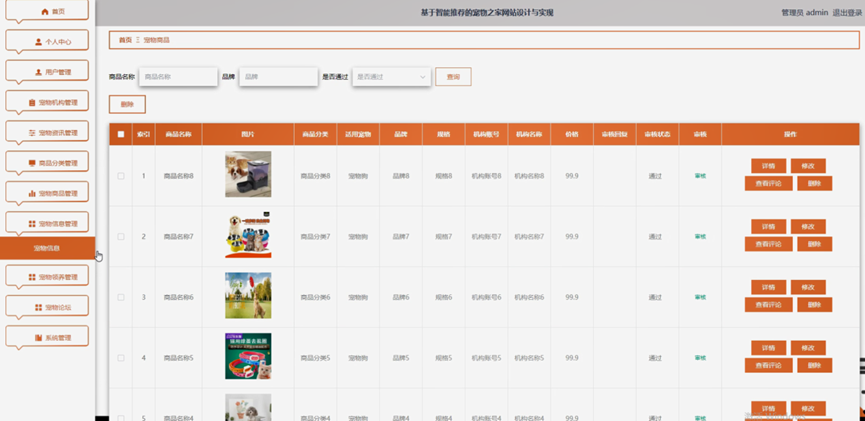Click the cell 品牌7
The image size is (865, 421).
401,237
